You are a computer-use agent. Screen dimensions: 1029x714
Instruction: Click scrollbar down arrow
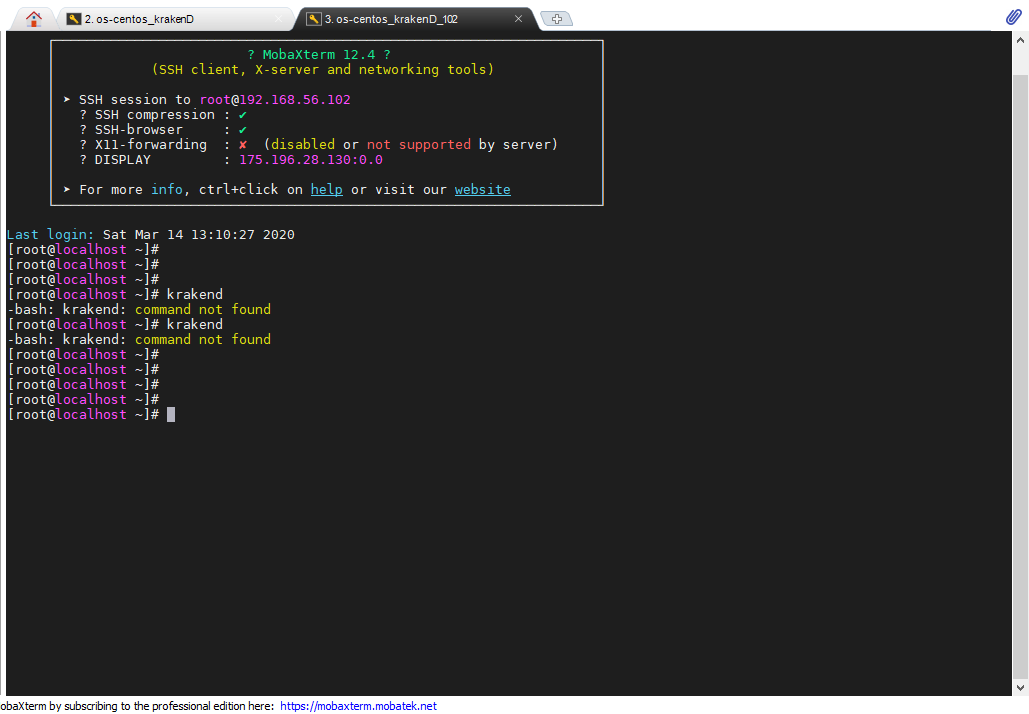click(1020, 688)
